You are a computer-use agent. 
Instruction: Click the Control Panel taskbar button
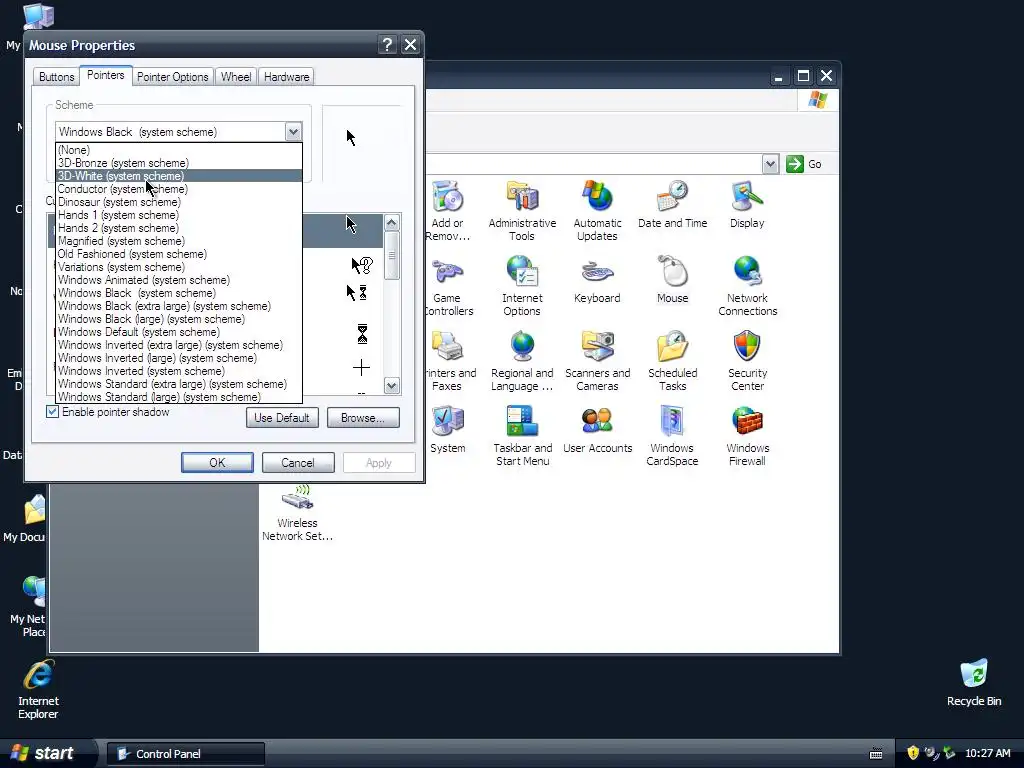[186, 754]
